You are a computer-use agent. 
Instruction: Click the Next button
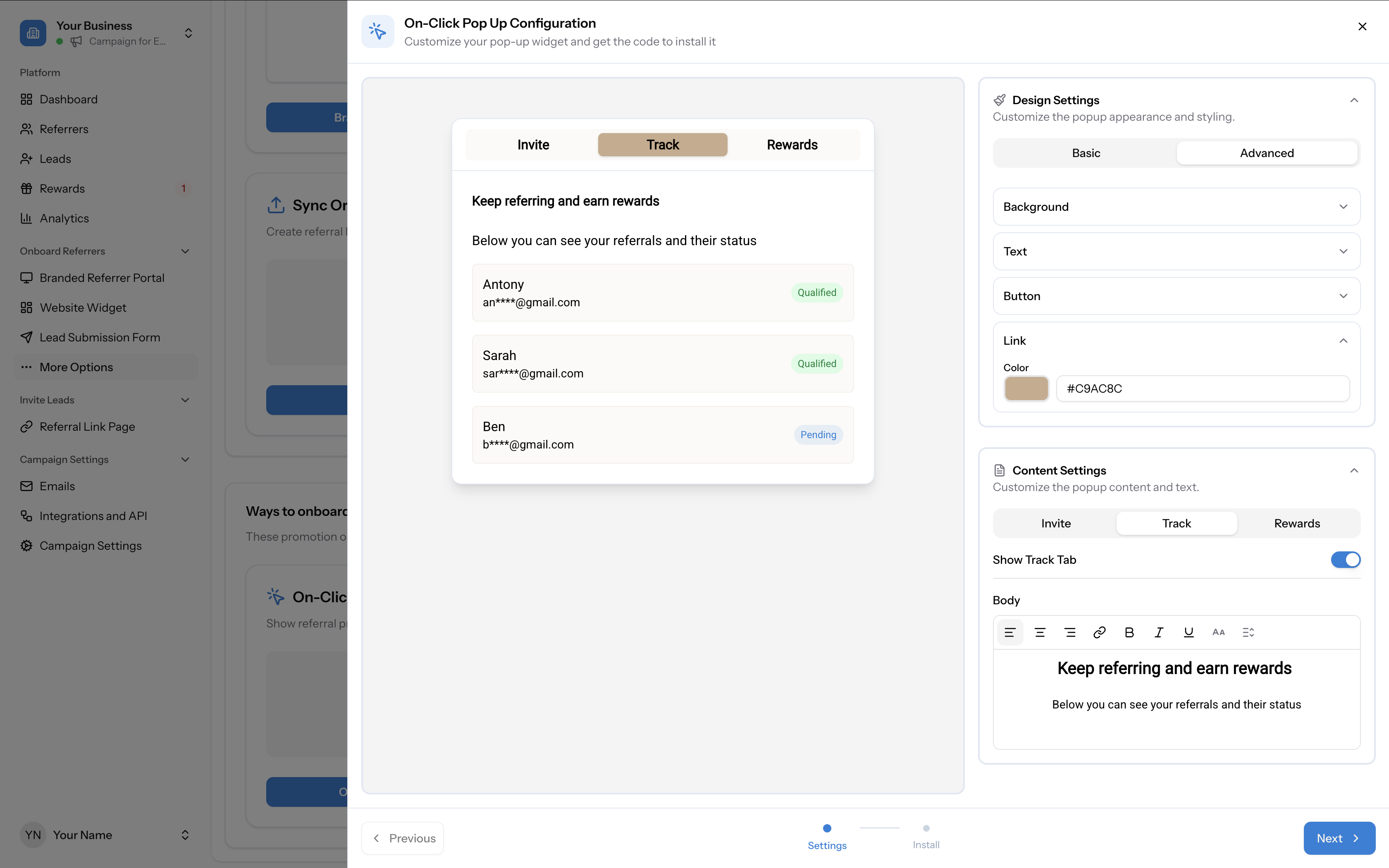click(x=1339, y=838)
